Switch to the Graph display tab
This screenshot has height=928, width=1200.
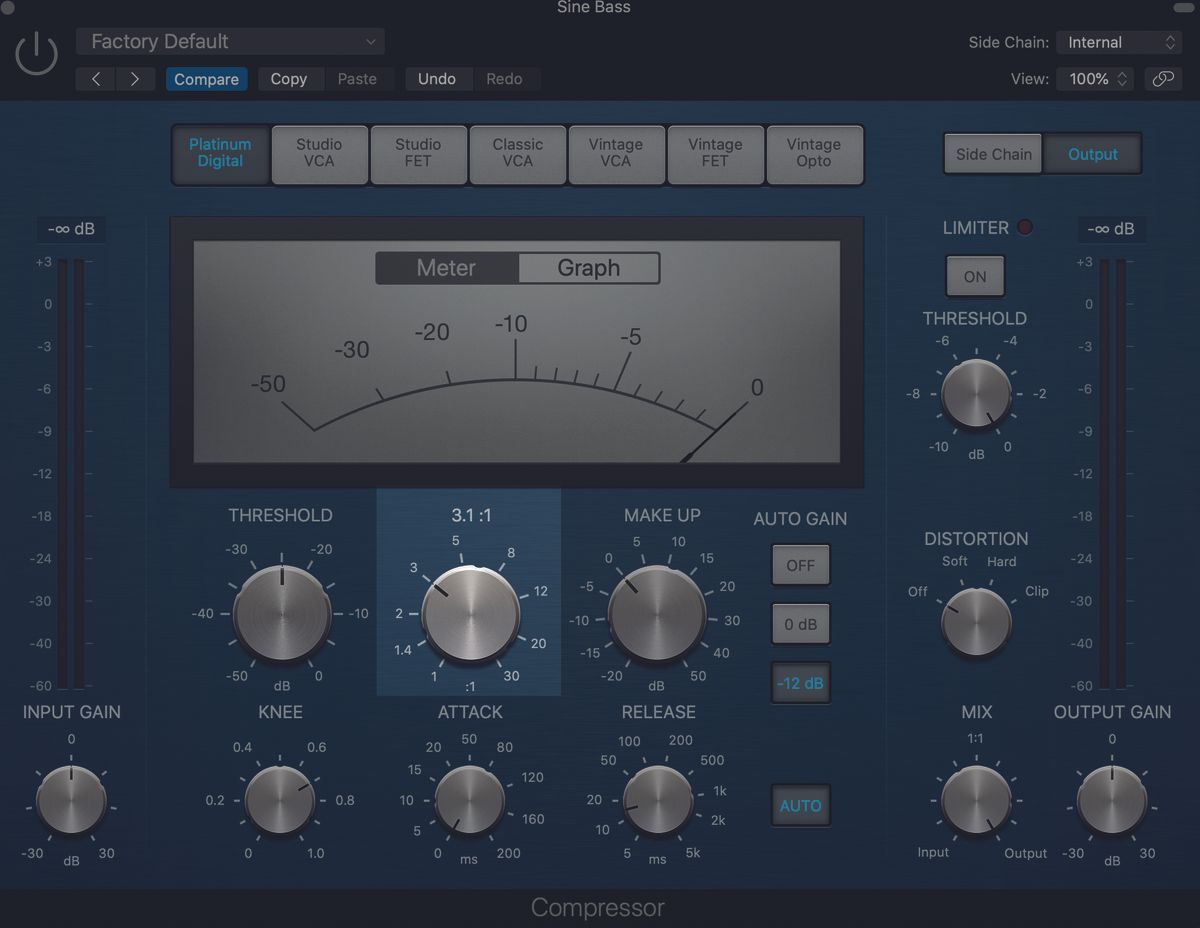(x=589, y=267)
